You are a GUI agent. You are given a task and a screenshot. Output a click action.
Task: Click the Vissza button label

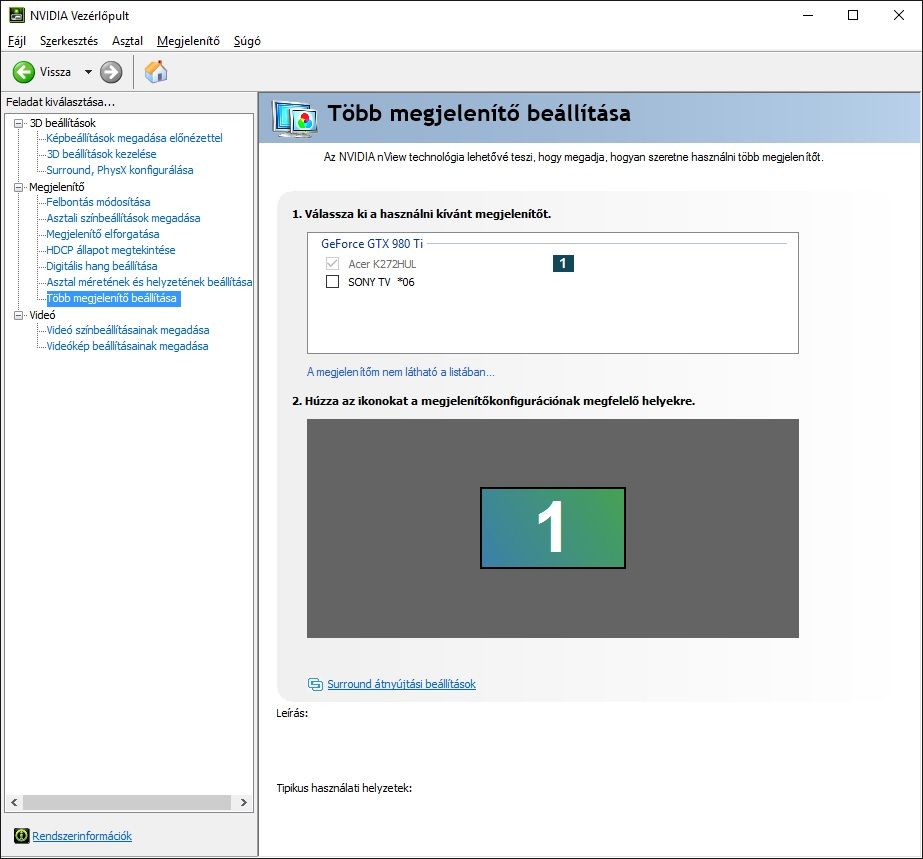coord(55,72)
